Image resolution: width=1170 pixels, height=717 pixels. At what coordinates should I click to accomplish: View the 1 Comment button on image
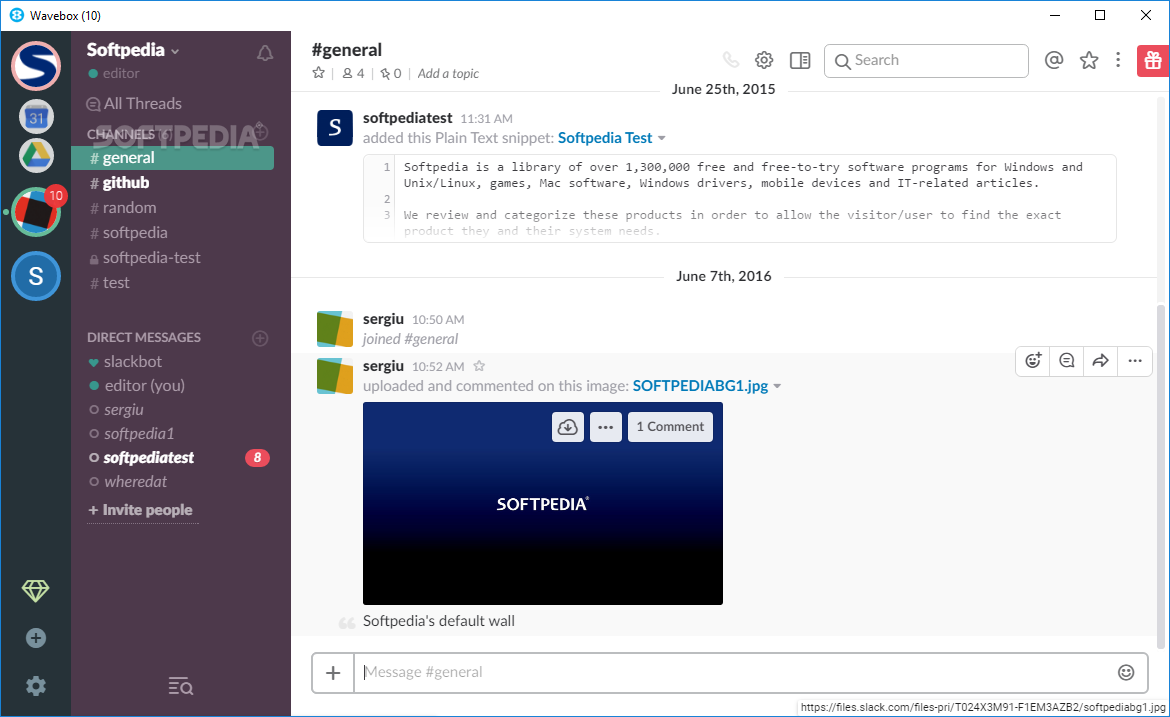click(670, 427)
